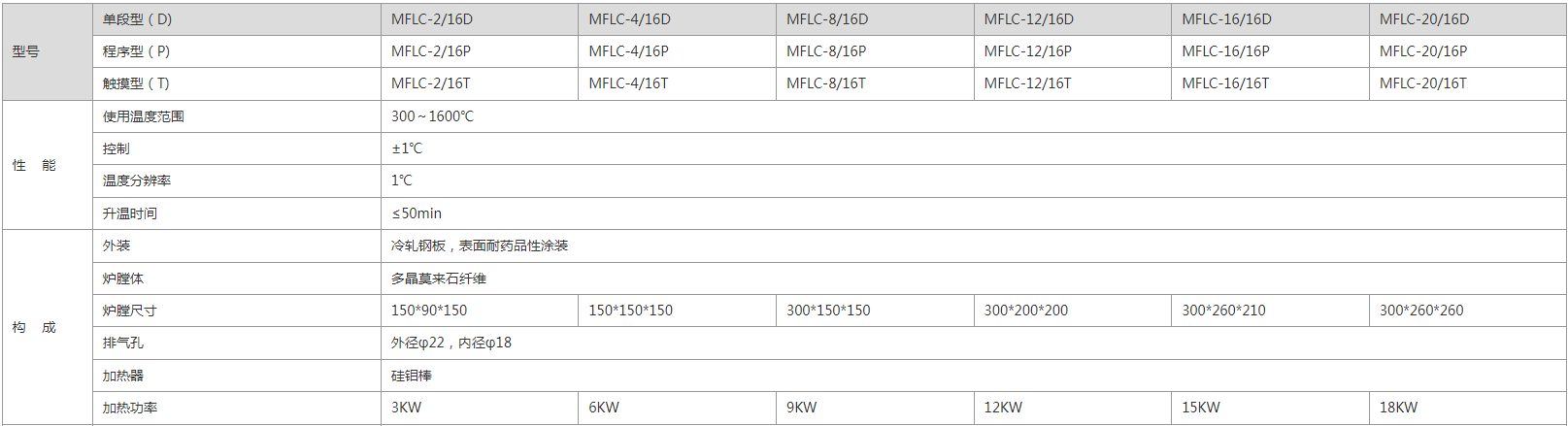Screen dimensions: 1568x426
Task: Click the 使用温度范围 row label
Action: tap(144, 116)
